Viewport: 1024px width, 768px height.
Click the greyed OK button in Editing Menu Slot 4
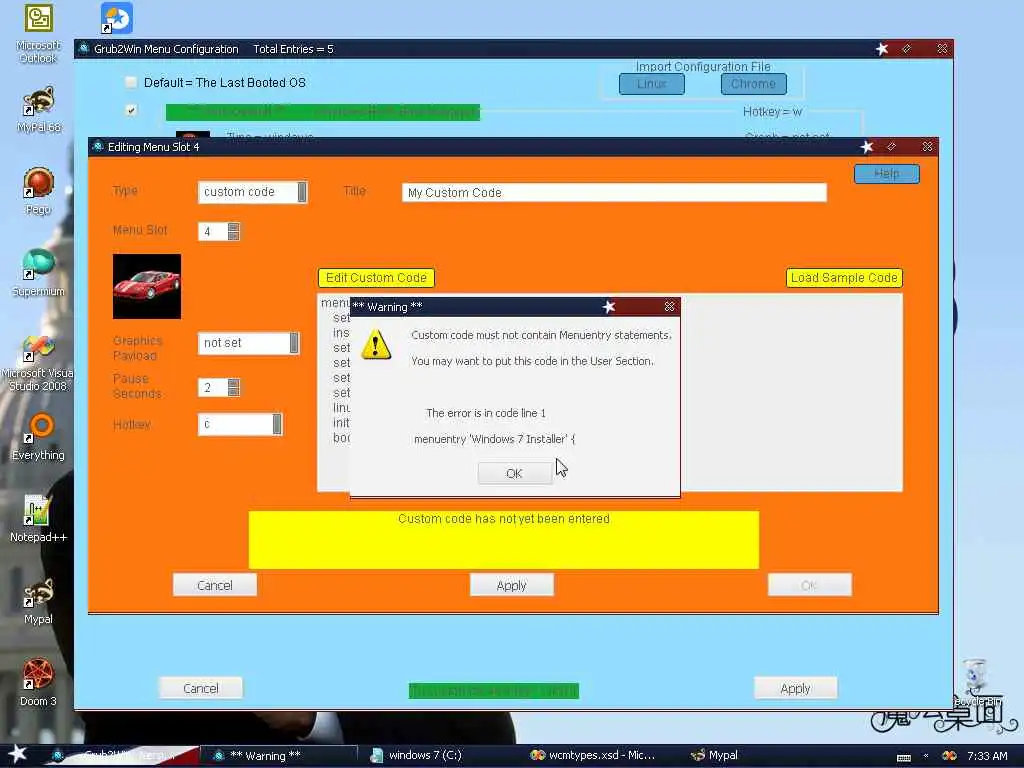point(809,585)
